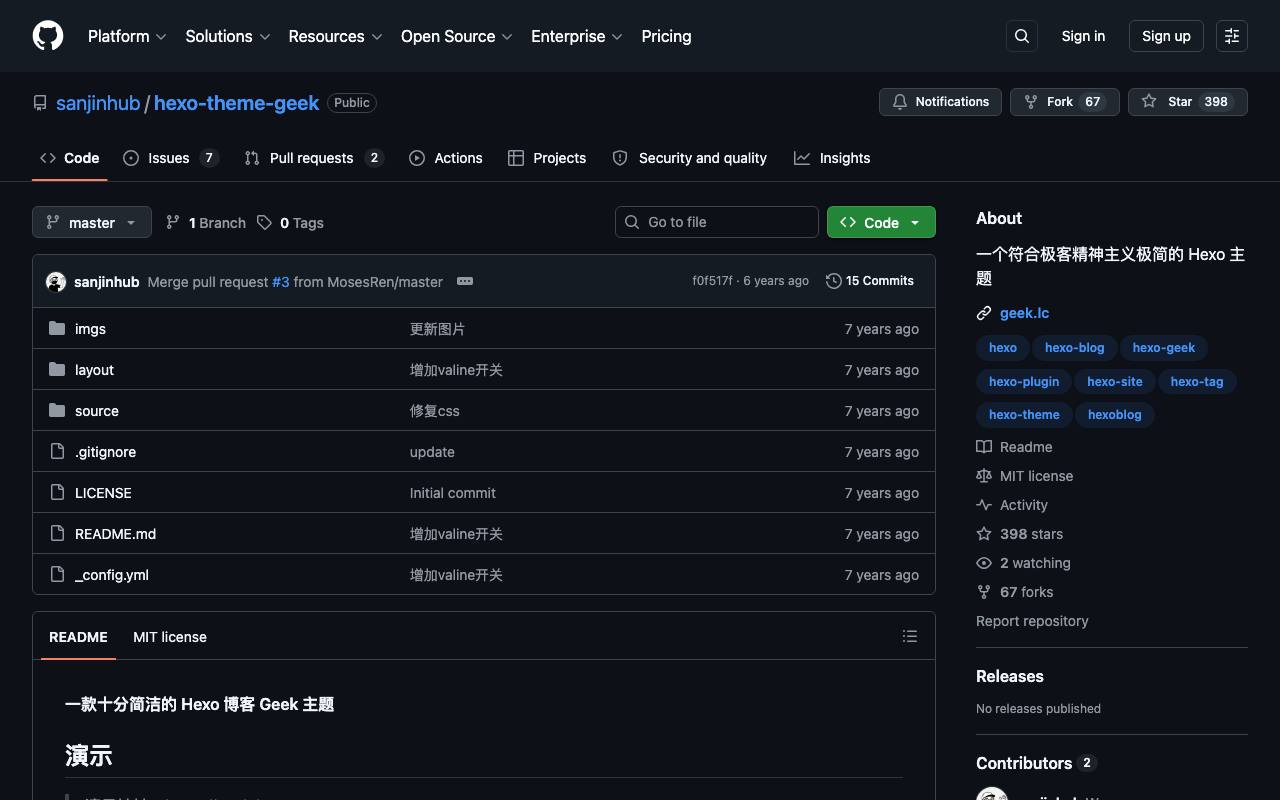Open the search magnifier button
This screenshot has width=1280, height=800.
pyautogui.click(x=1022, y=36)
